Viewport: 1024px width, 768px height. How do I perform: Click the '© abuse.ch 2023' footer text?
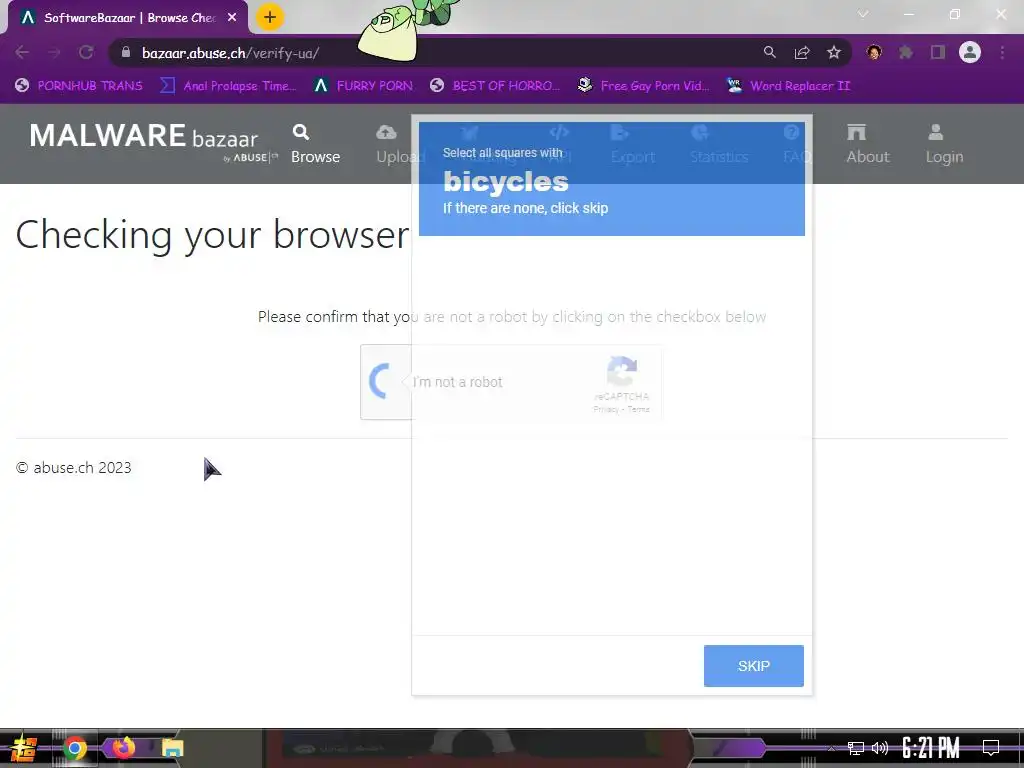tap(74, 468)
